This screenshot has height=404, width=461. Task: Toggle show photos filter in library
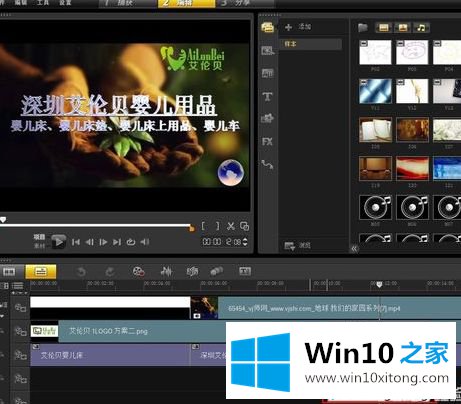click(x=402, y=28)
